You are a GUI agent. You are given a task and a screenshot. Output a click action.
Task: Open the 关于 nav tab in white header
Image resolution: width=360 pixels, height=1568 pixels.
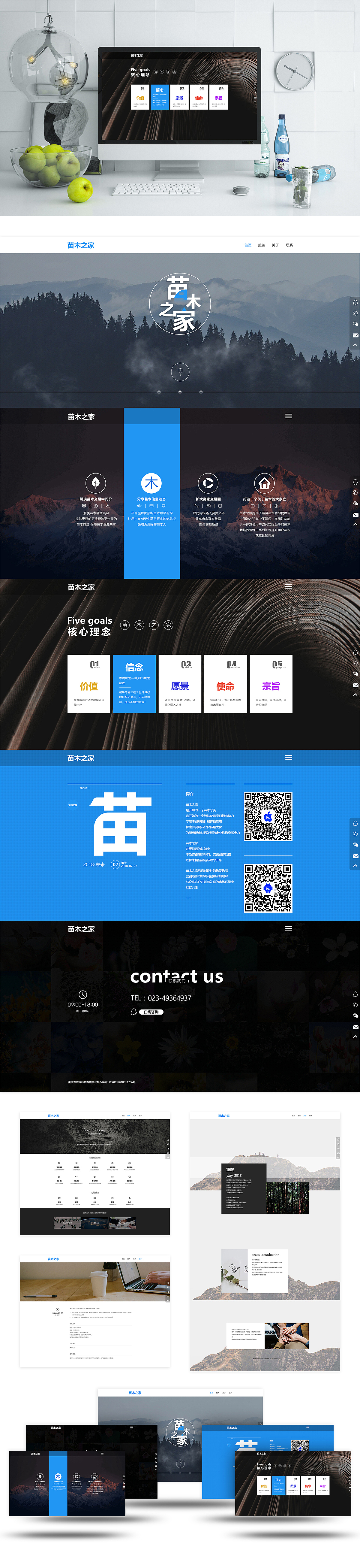coord(275,245)
